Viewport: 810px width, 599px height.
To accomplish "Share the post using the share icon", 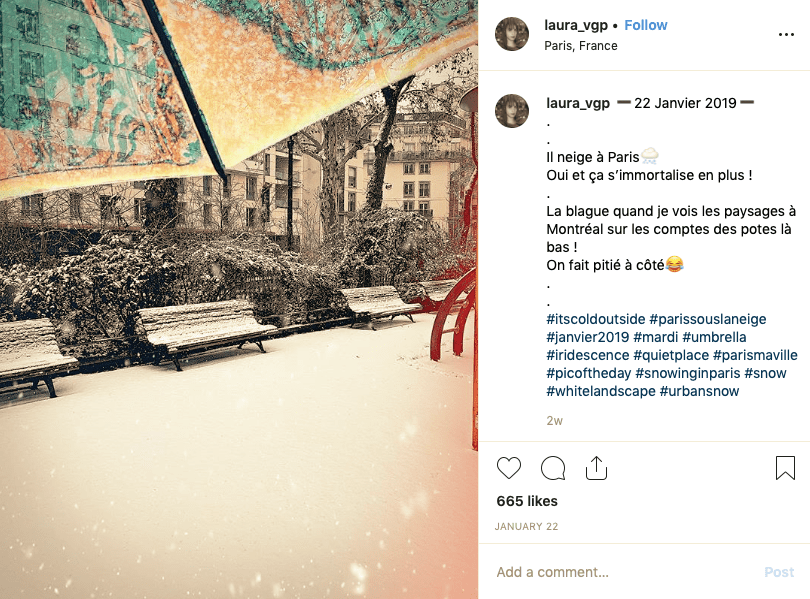I will [x=596, y=468].
